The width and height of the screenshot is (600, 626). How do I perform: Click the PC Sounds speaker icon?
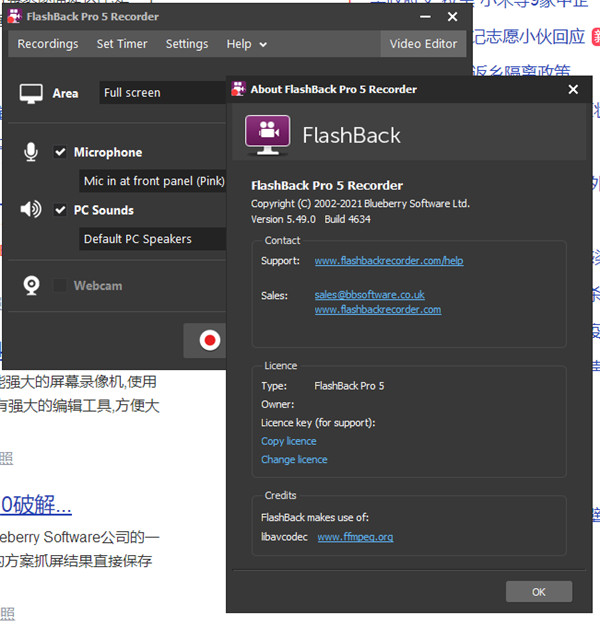click(x=31, y=209)
